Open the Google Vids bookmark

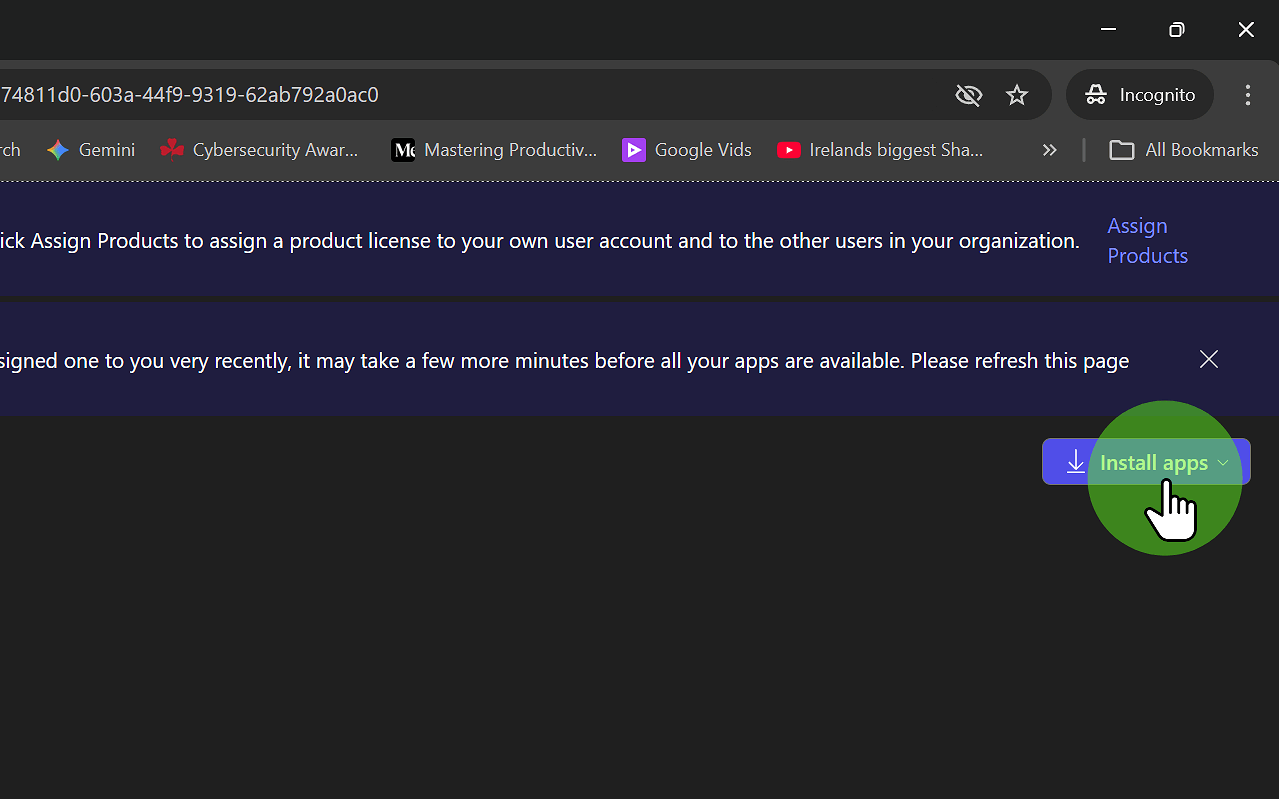click(x=686, y=150)
